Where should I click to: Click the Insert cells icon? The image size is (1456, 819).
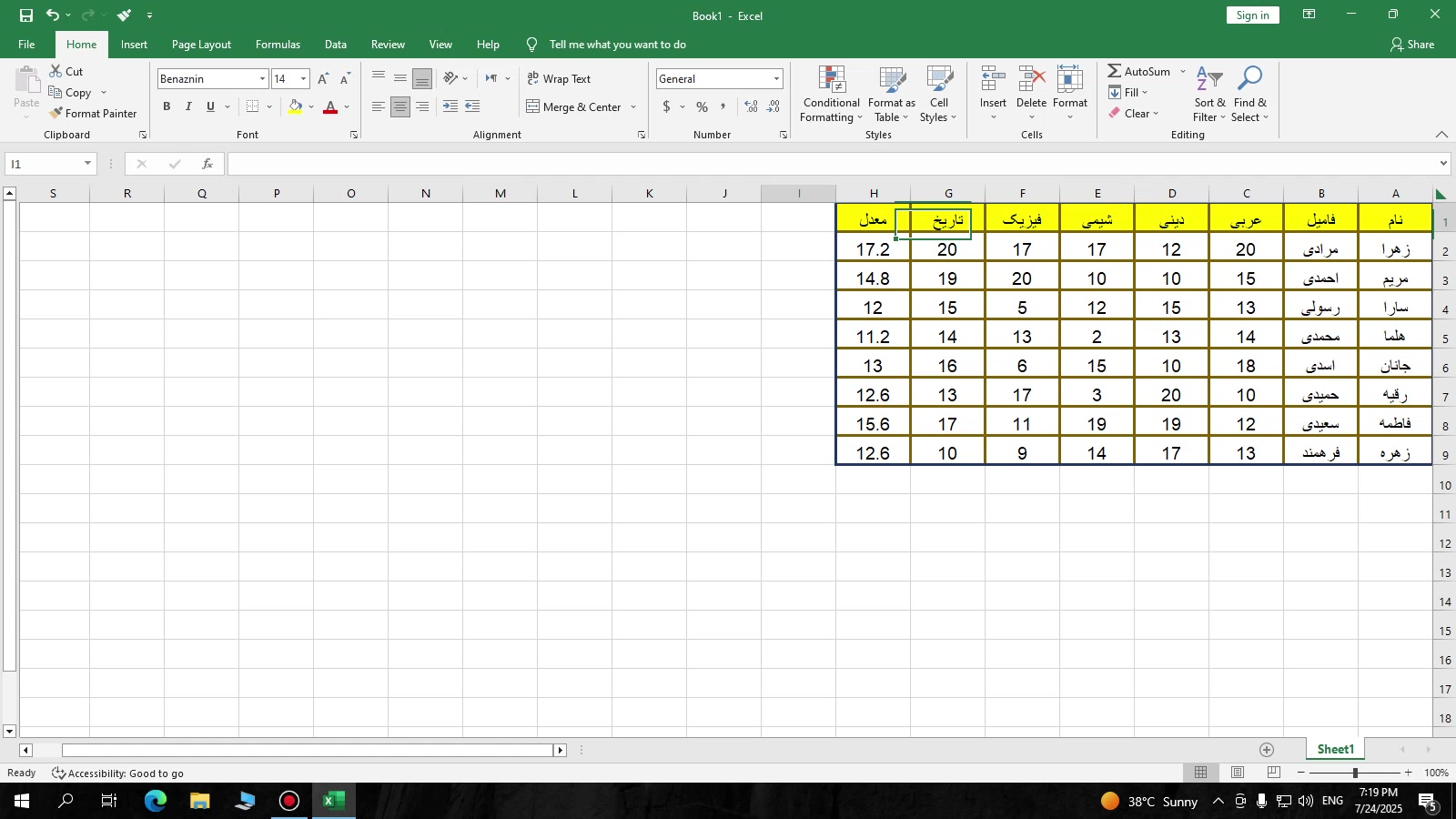(x=993, y=79)
